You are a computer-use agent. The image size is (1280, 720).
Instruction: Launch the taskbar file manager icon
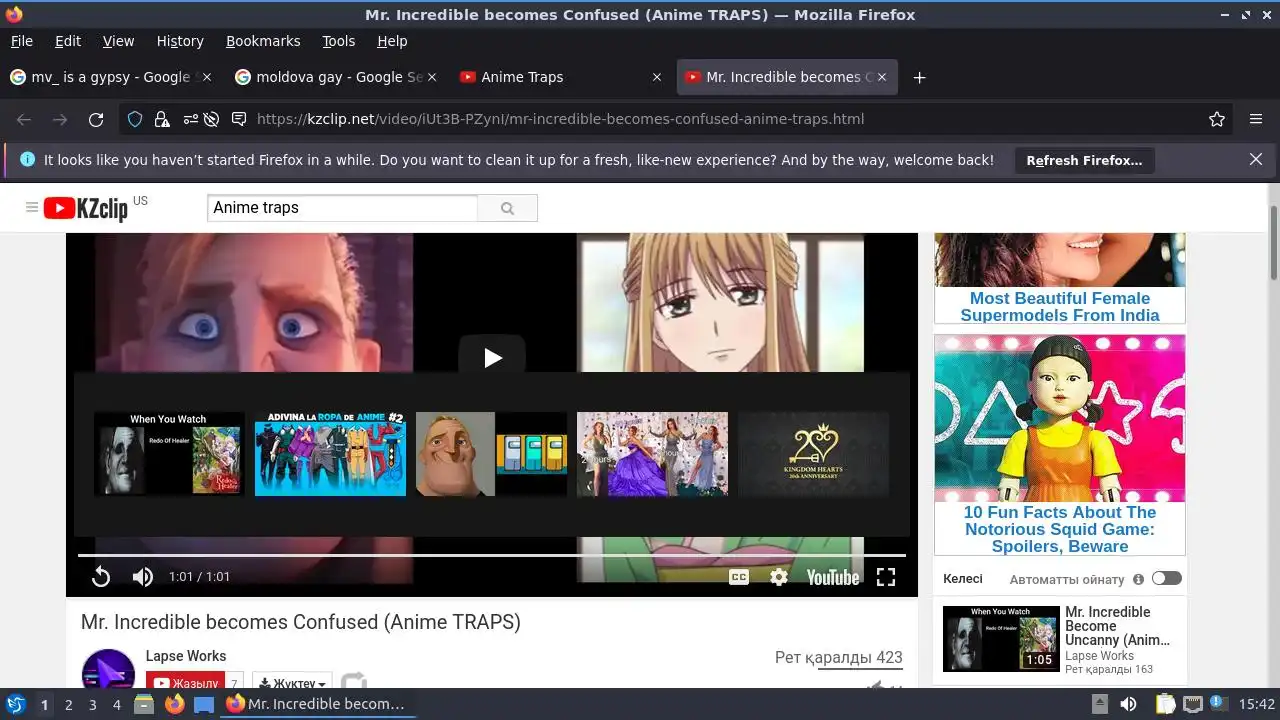tap(144, 705)
